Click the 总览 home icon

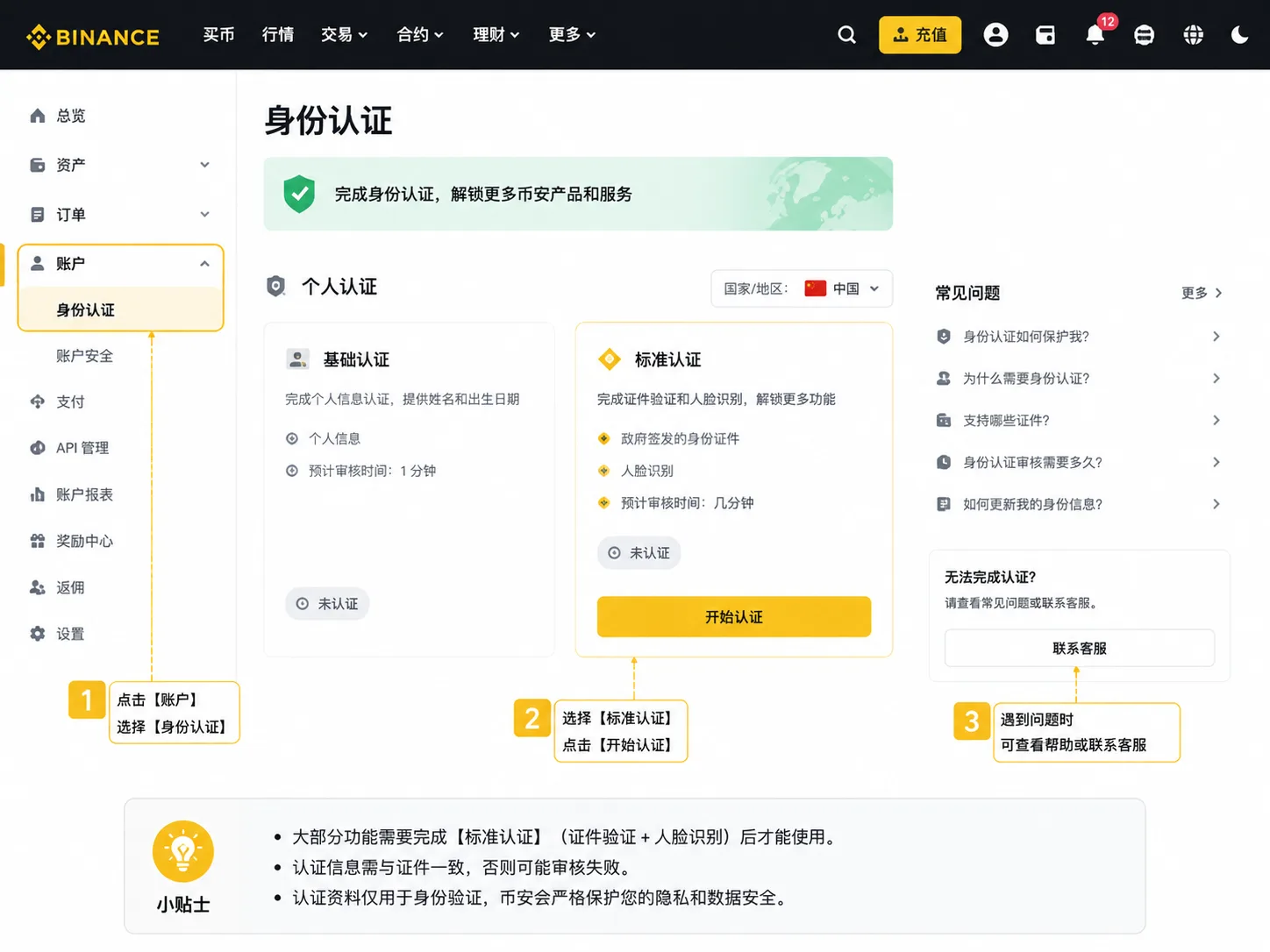click(x=37, y=116)
